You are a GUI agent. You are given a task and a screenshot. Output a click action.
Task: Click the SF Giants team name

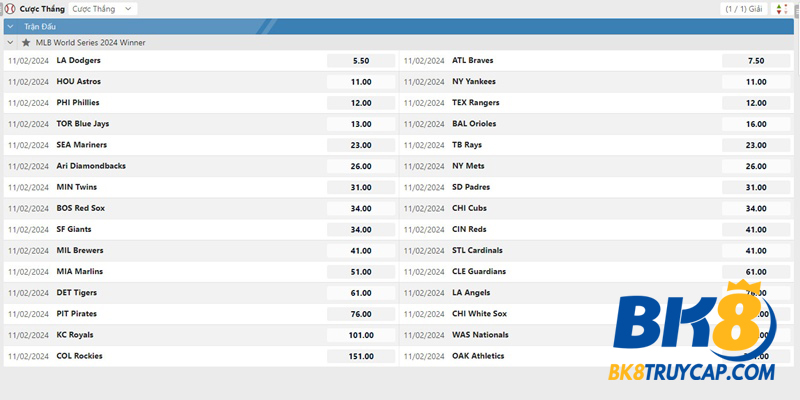coord(74,230)
